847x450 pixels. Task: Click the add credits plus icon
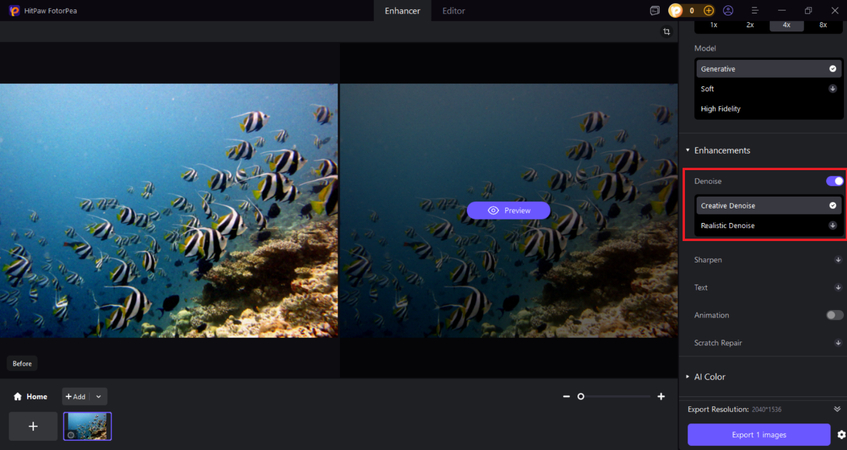[x=709, y=11]
